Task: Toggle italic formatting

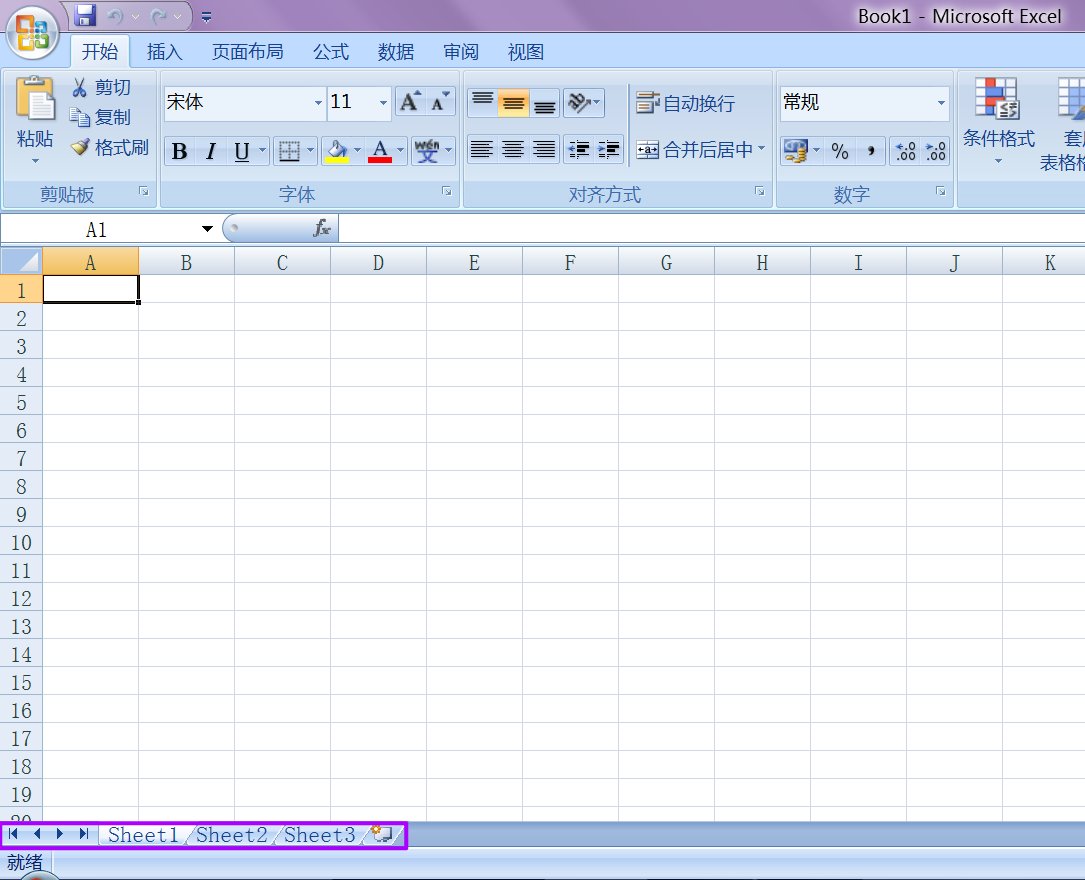Action: 211,151
